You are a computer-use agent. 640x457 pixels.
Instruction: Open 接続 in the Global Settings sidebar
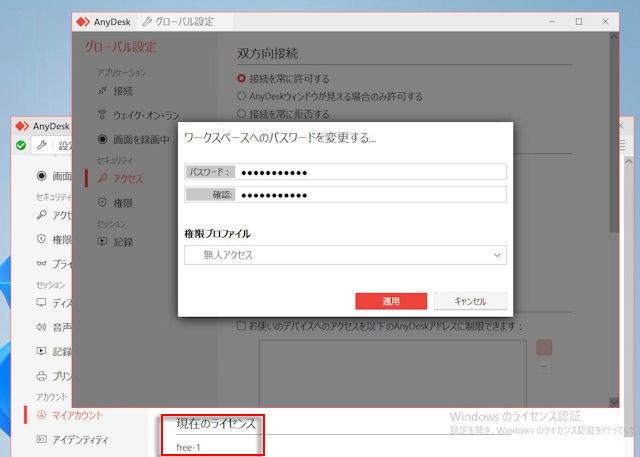[123, 91]
